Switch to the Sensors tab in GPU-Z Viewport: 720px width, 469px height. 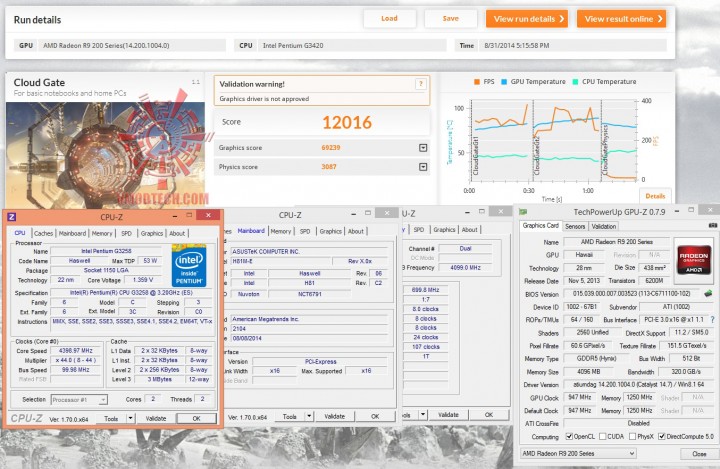[x=575, y=226]
